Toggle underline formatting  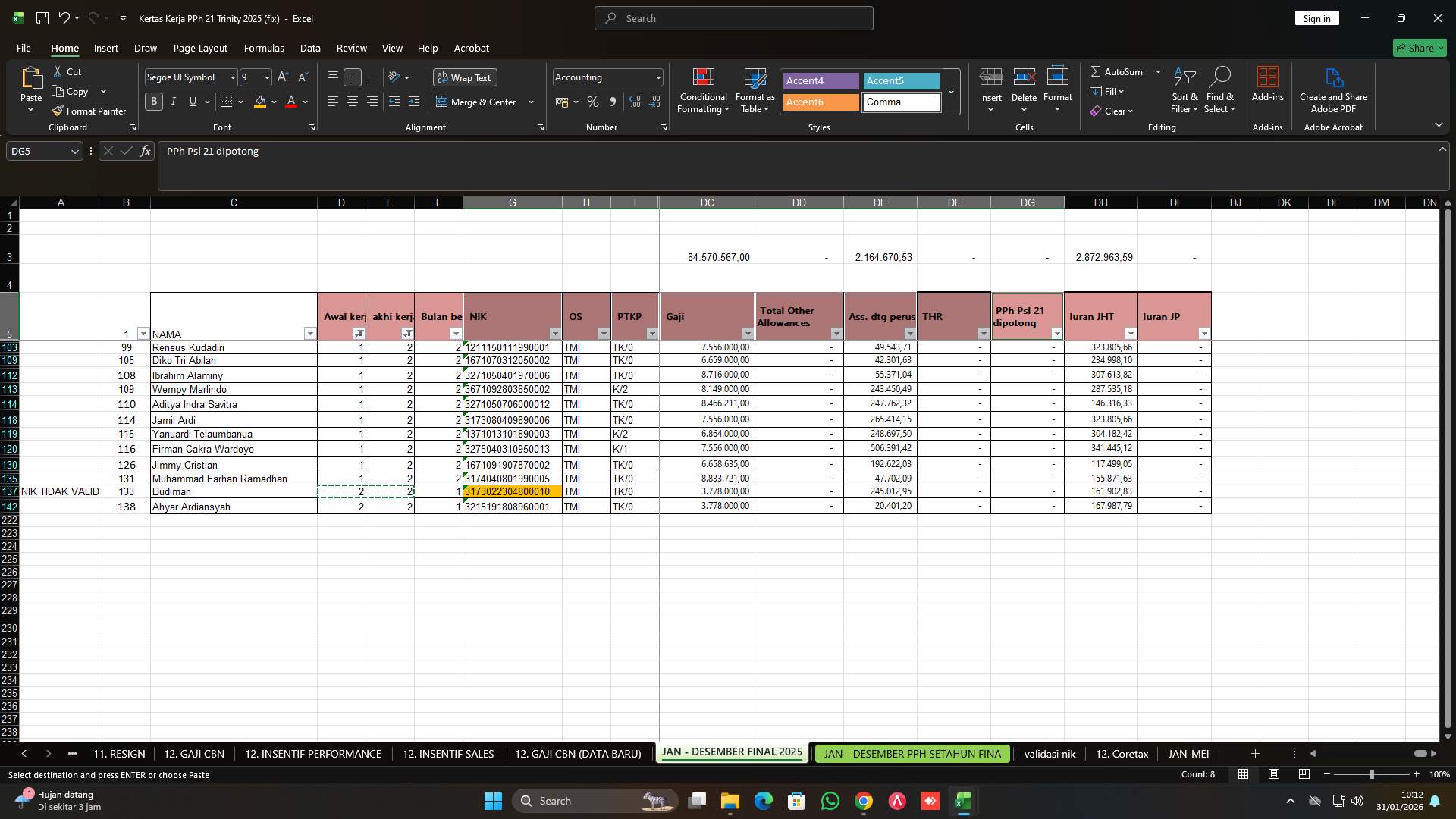(x=192, y=101)
